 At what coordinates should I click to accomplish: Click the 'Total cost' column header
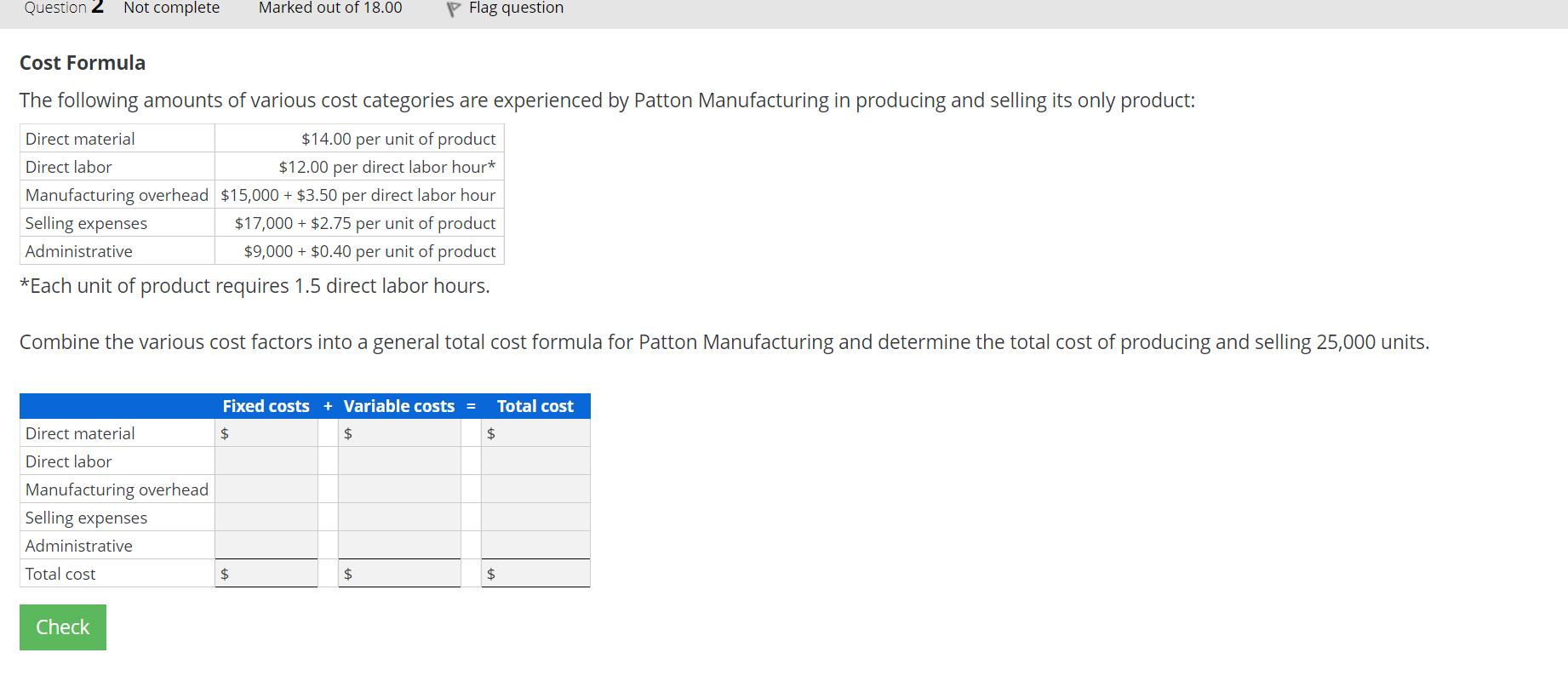click(535, 406)
